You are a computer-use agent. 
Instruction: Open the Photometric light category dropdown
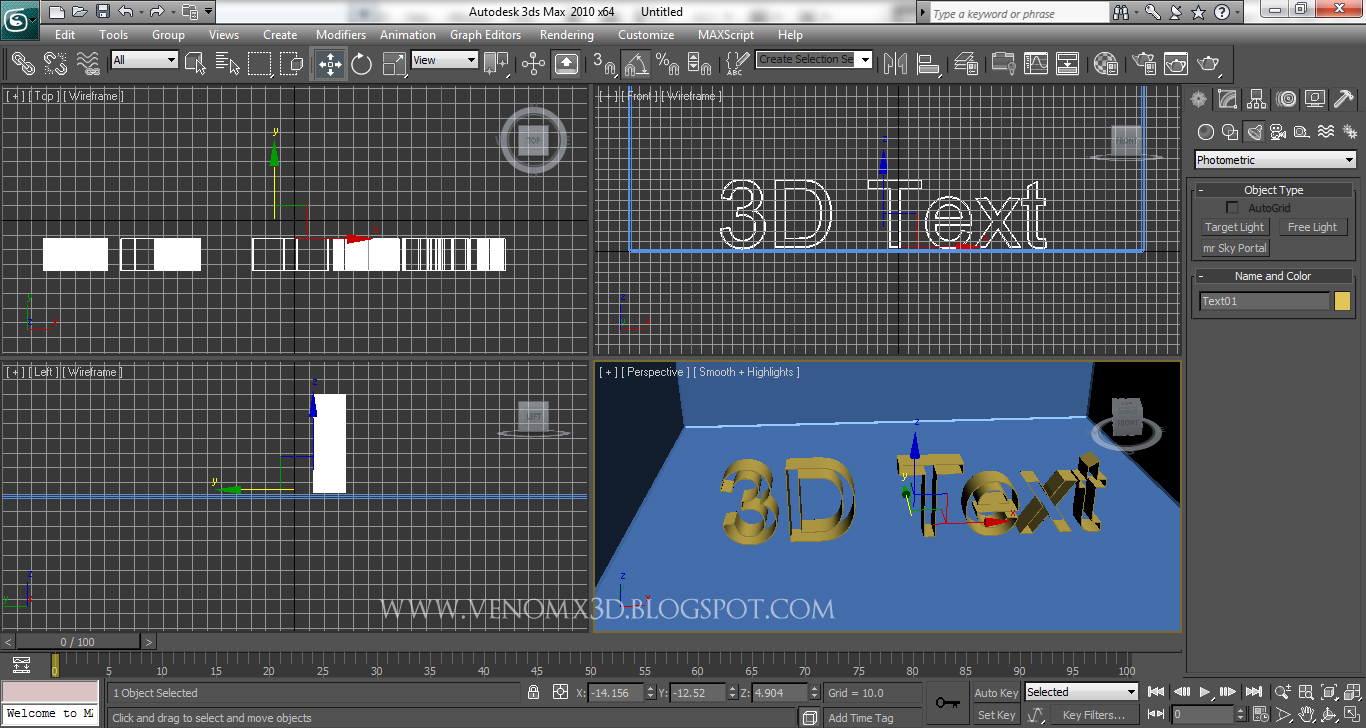coord(1275,159)
